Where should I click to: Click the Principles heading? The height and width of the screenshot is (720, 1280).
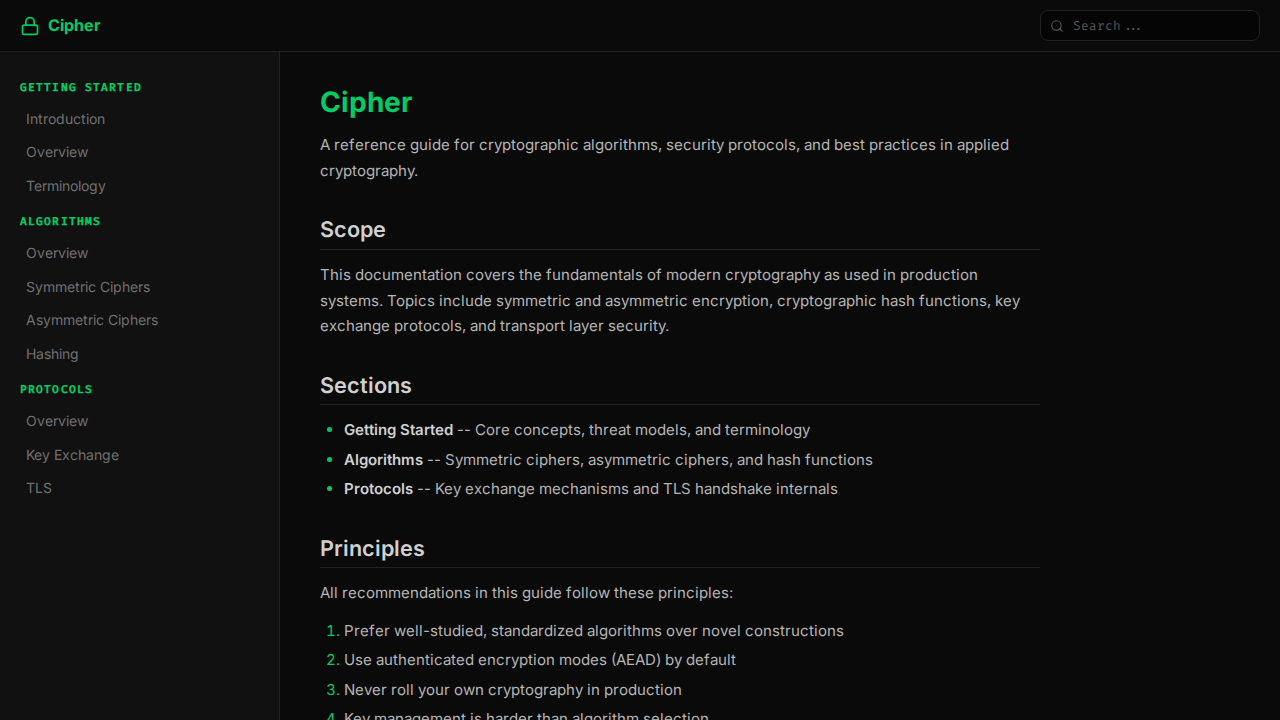coord(372,549)
